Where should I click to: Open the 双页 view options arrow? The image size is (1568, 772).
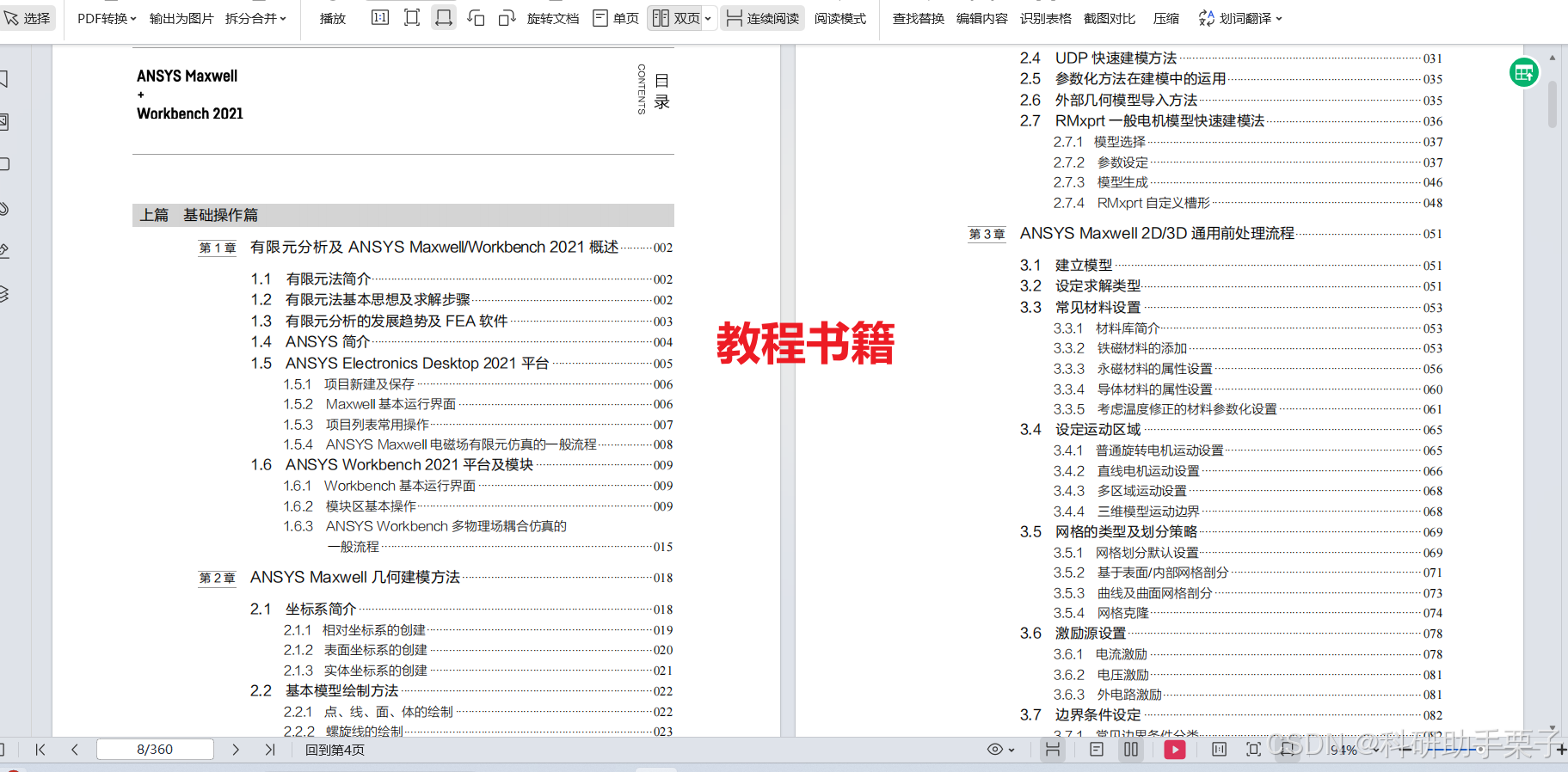(708, 18)
